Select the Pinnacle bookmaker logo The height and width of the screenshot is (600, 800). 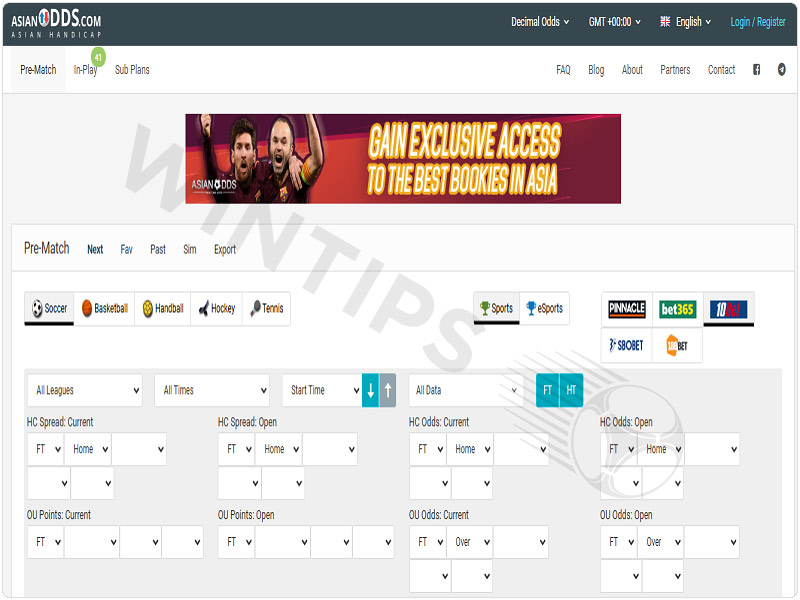pos(627,309)
